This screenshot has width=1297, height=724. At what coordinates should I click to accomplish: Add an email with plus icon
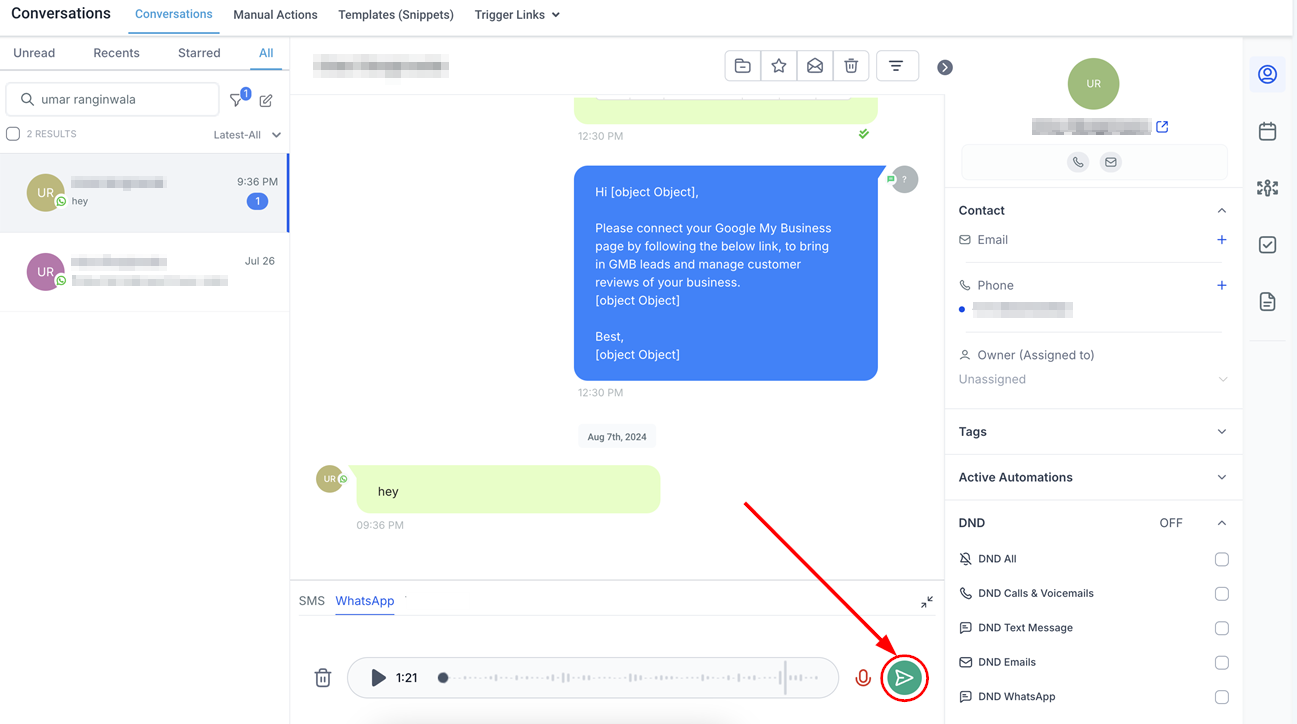point(1221,240)
